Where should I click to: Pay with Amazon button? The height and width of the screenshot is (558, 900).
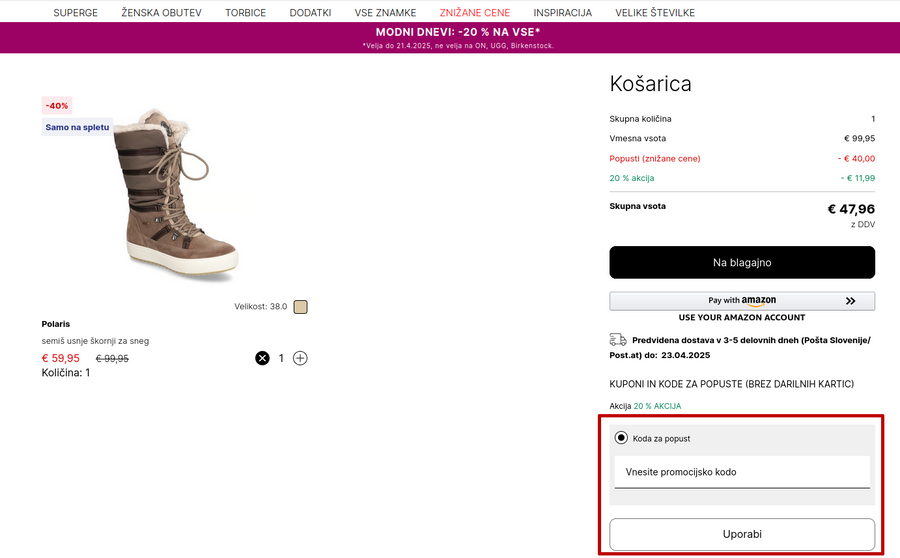click(742, 301)
